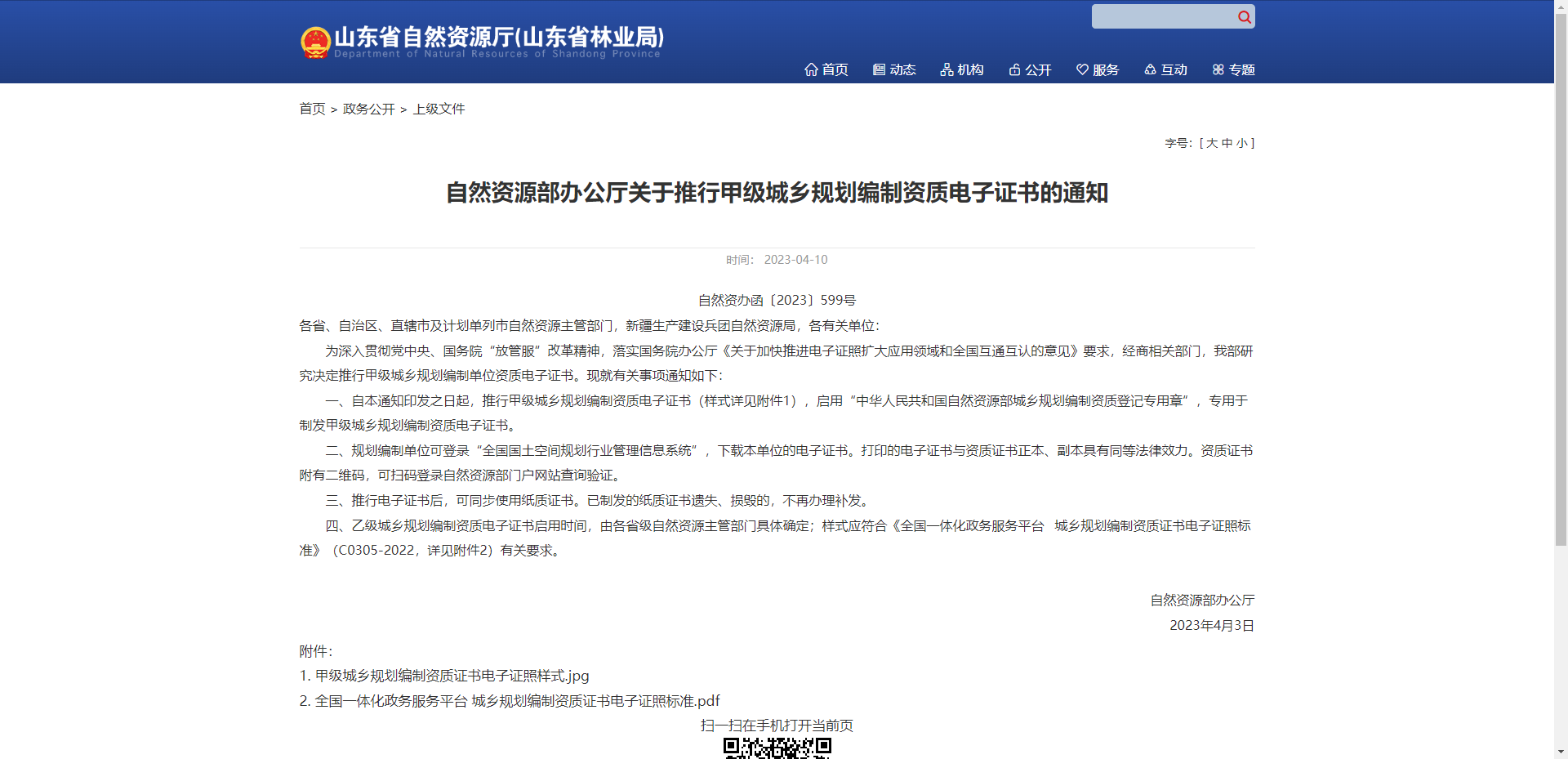The width and height of the screenshot is (1568, 759).
Task: Open attachment 甲级城乡规划编制资质证书电子证照样式.jpg
Action: pos(452,676)
